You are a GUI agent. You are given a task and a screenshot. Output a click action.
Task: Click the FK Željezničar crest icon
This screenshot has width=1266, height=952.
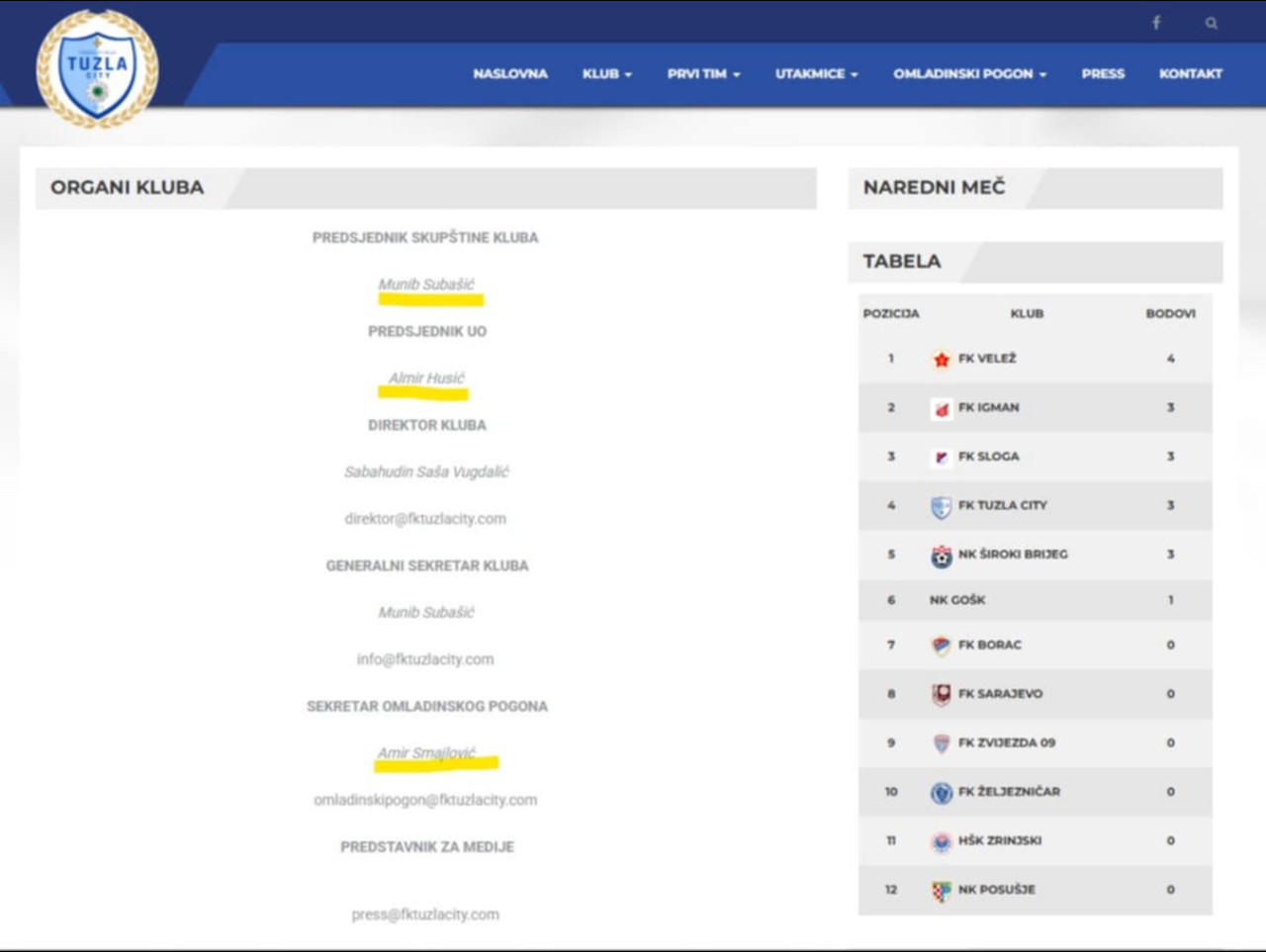pos(941,792)
